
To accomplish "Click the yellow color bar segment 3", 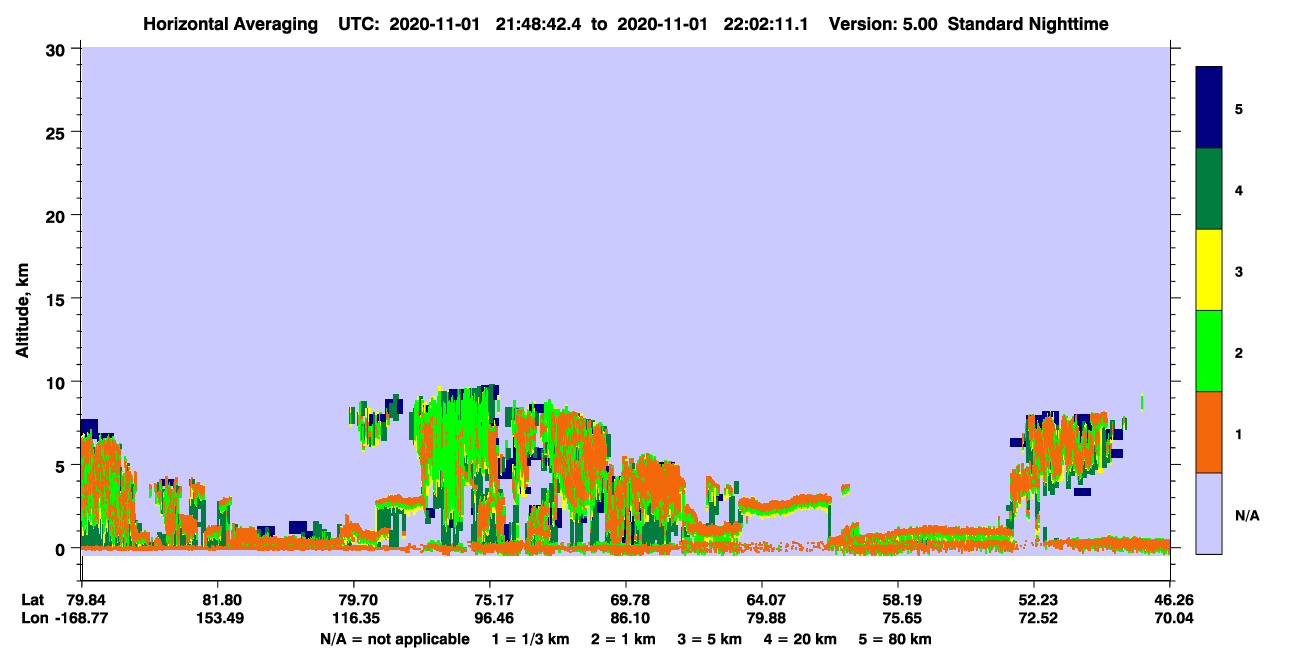I will point(1209,270).
